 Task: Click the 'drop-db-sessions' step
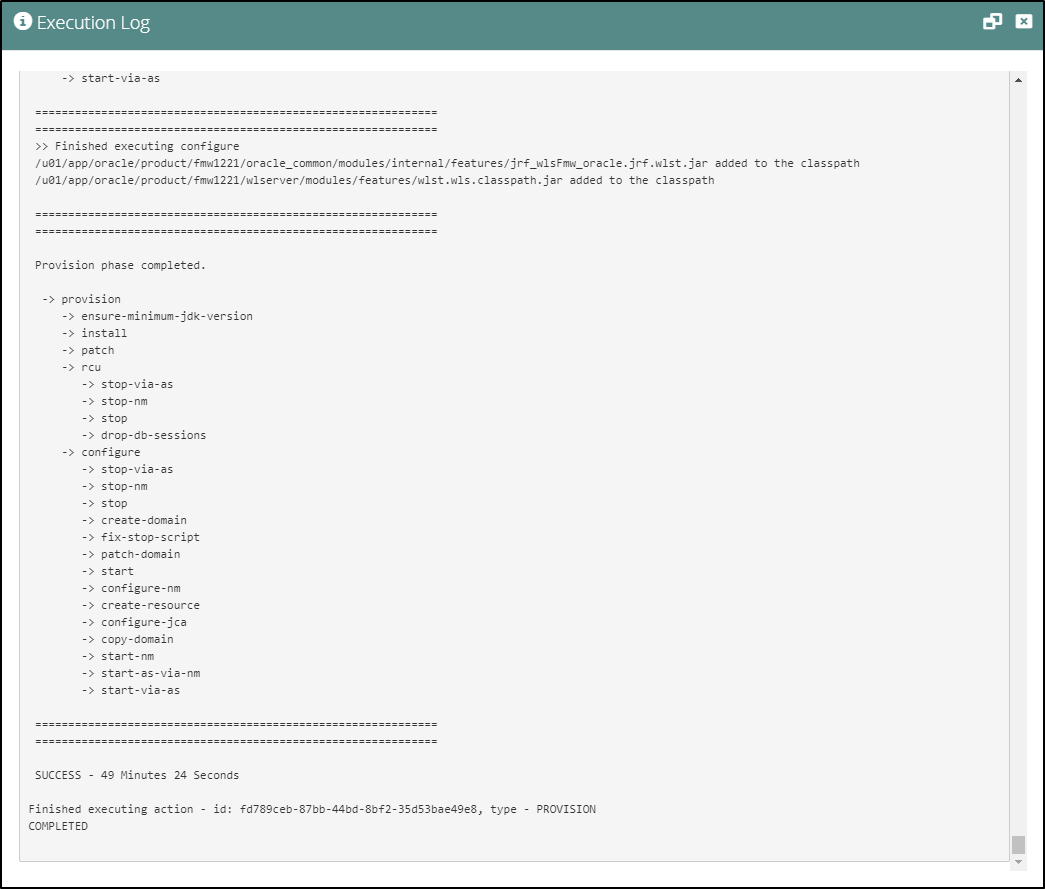coord(153,435)
